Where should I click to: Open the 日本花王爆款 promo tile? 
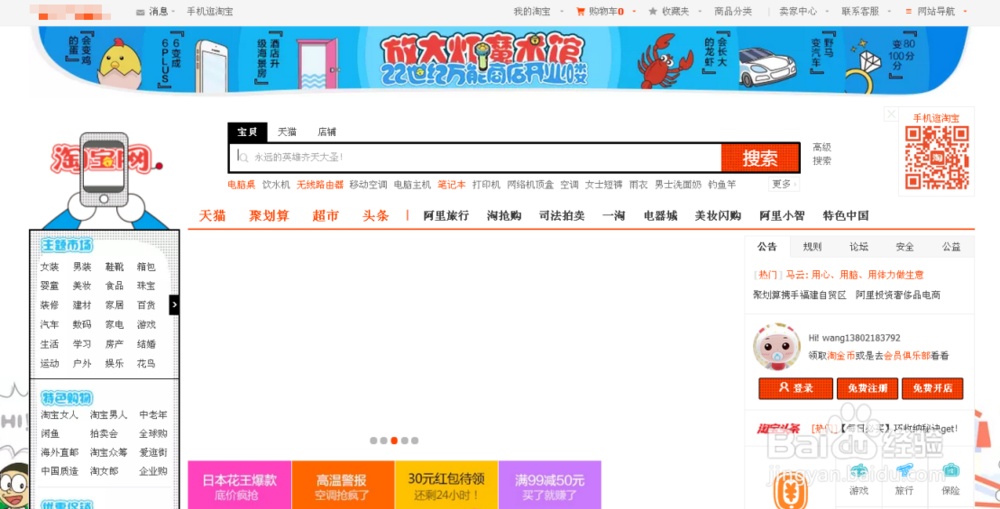click(240, 485)
